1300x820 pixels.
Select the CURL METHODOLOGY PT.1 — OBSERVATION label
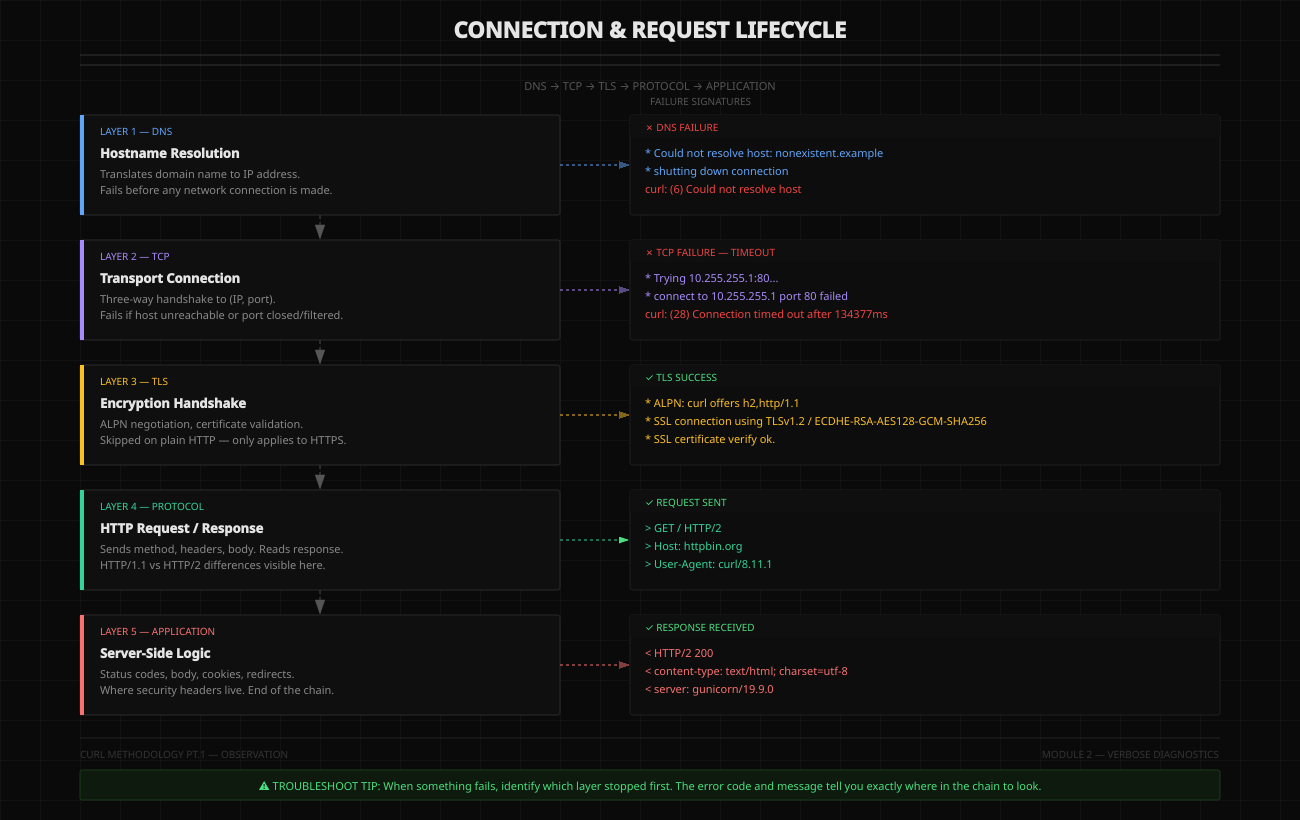(x=183, y=754)
